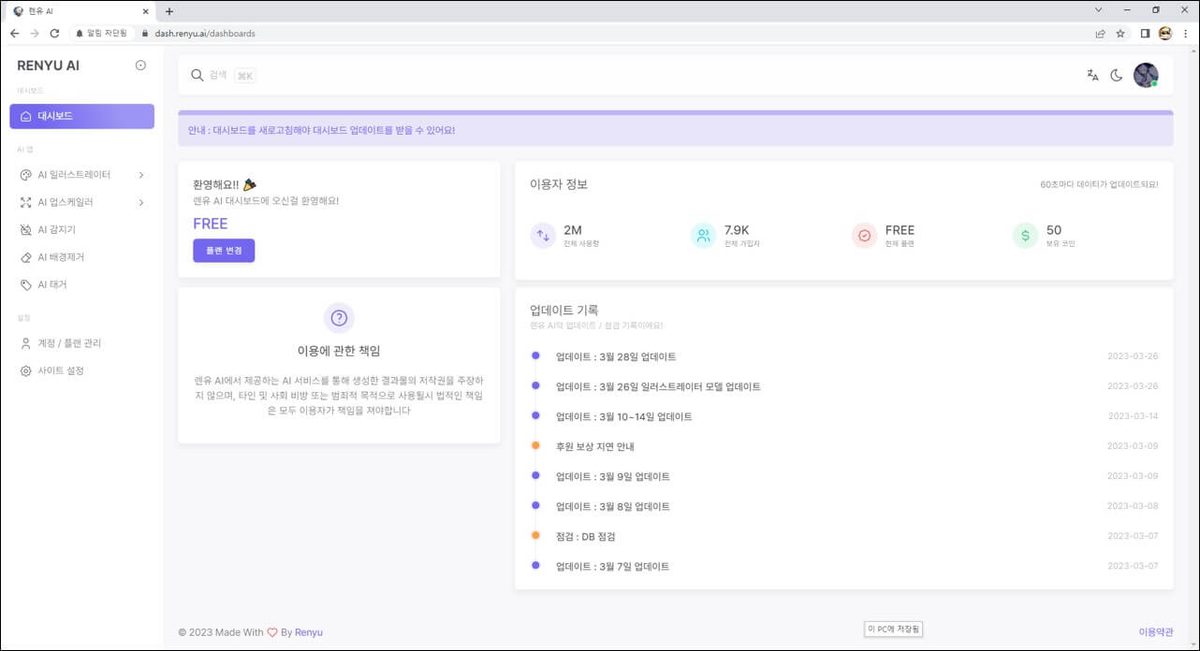
Task: Click the checkmark icon beside FREE plan stat
Action: tap(865, 236)
